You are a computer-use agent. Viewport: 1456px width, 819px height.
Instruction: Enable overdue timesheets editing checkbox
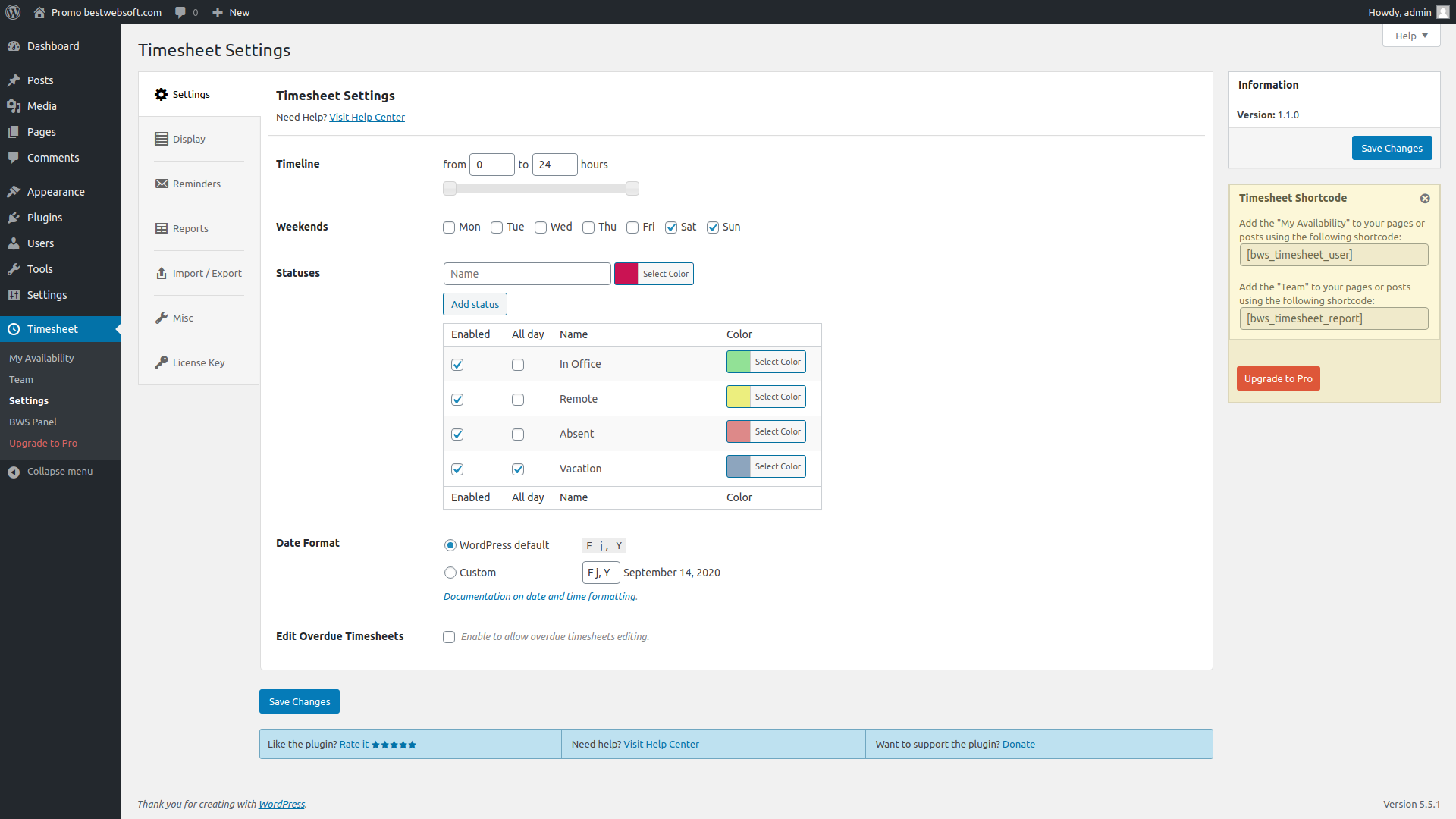click(x=449, y=637)
